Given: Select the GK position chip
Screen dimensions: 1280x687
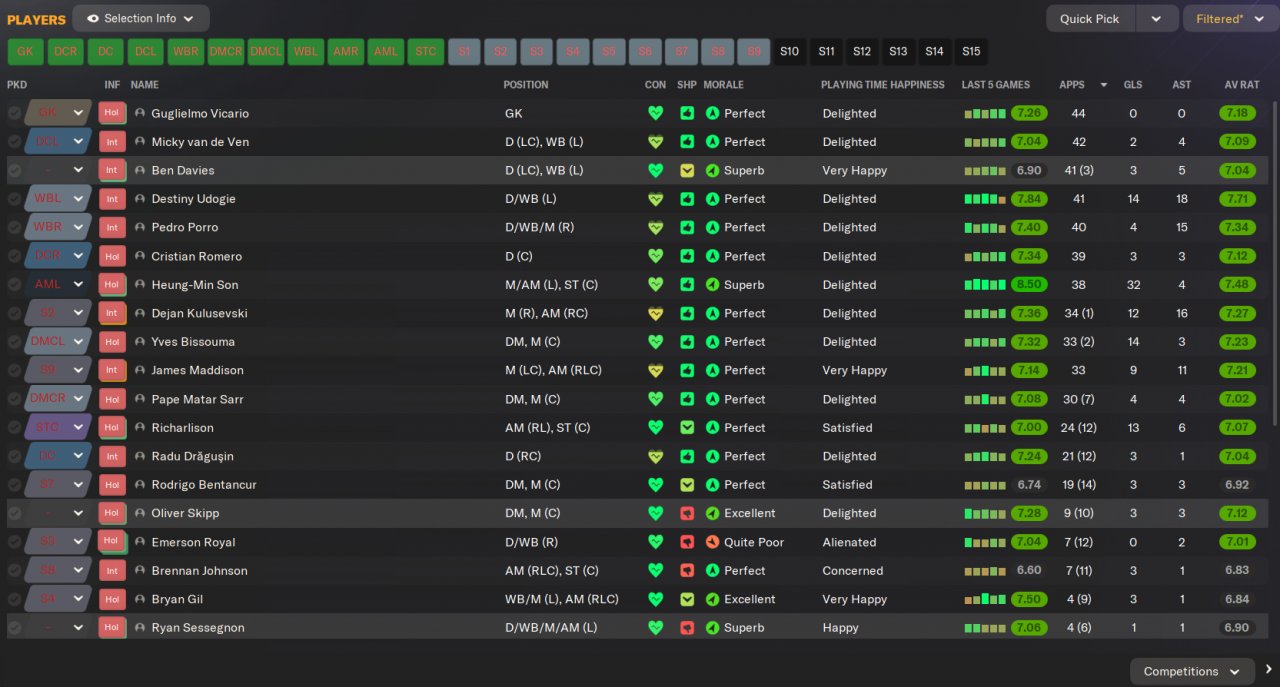Looking at the screenshot, I should coord(25,51).
